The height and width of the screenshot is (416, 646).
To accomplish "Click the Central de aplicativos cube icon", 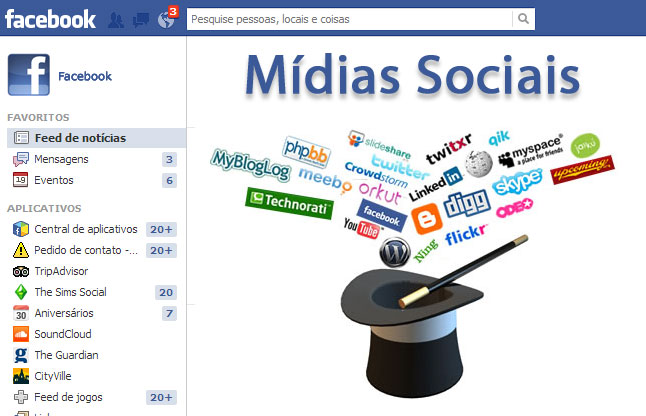I will coord(21,229).
